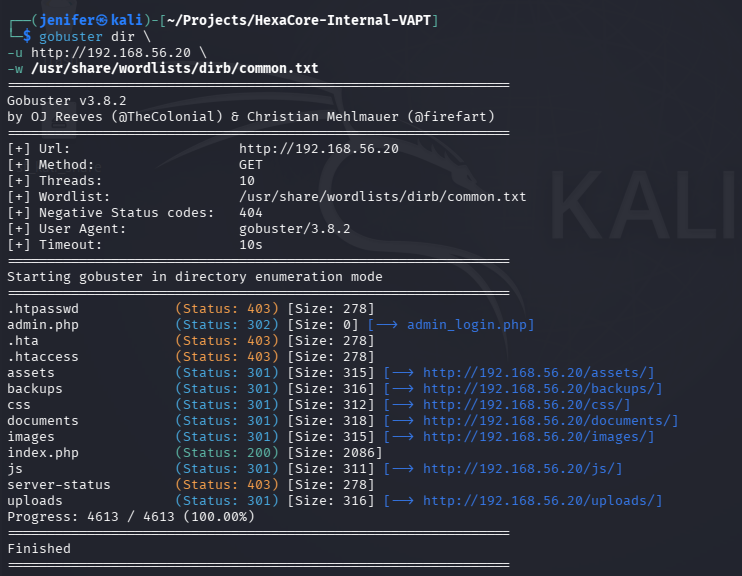Click the authors line with OJ Reeves

coord(251,117)
